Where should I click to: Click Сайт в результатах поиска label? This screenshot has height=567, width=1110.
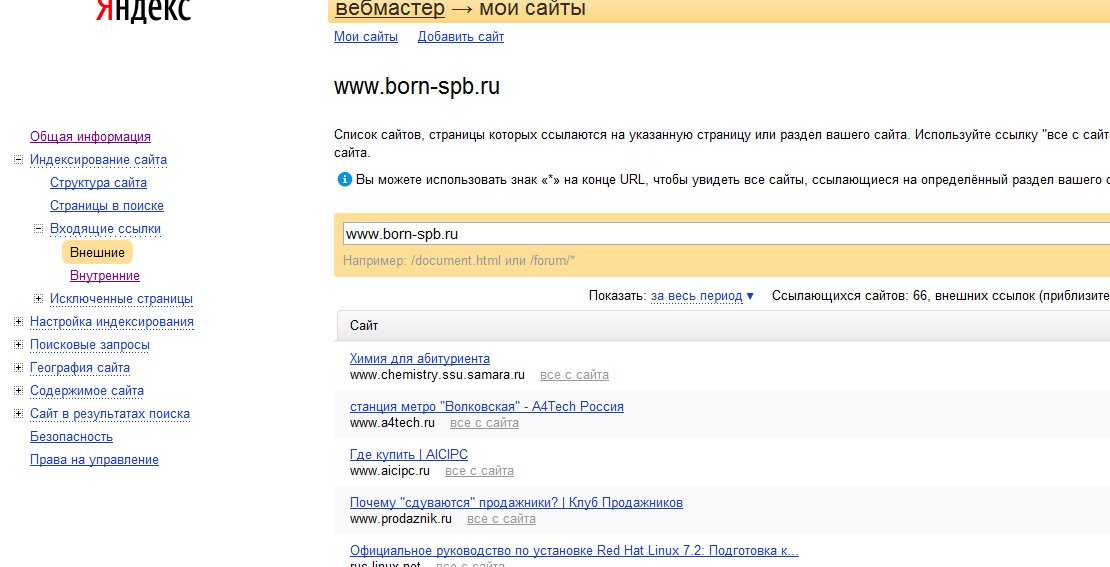pos(110,414)
